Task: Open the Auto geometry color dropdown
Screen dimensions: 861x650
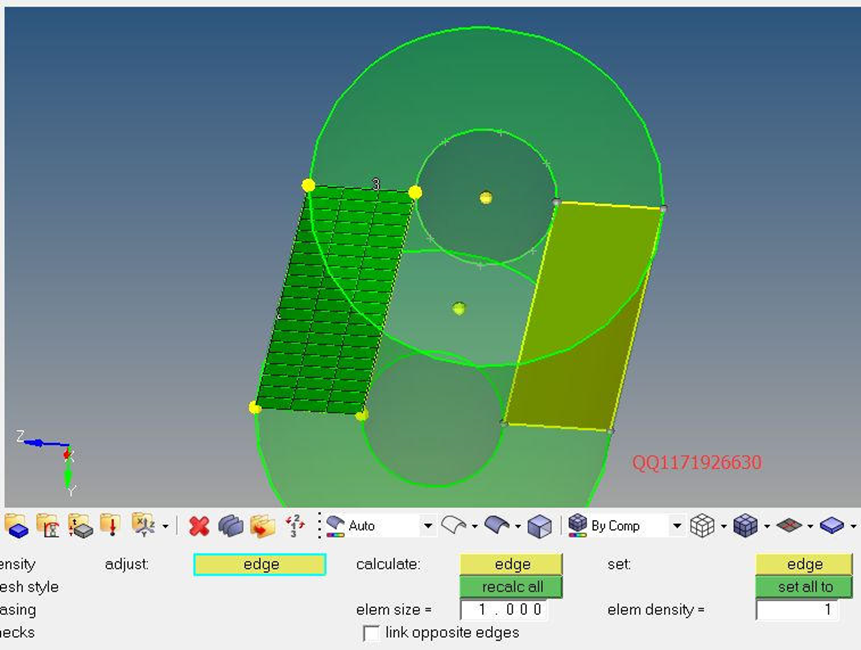Action: click(428, 526)
